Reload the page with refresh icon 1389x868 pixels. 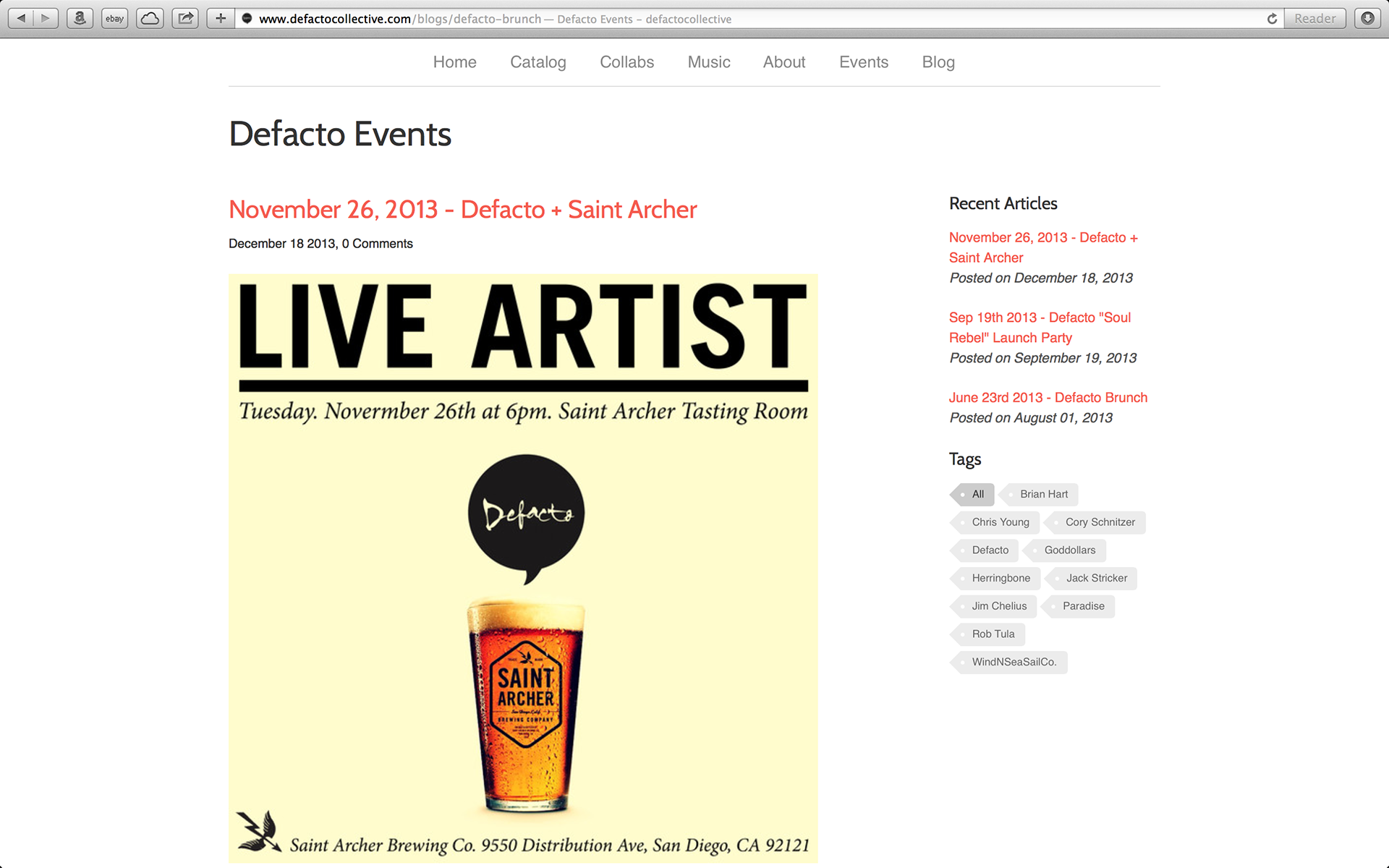coord(1272,18)
